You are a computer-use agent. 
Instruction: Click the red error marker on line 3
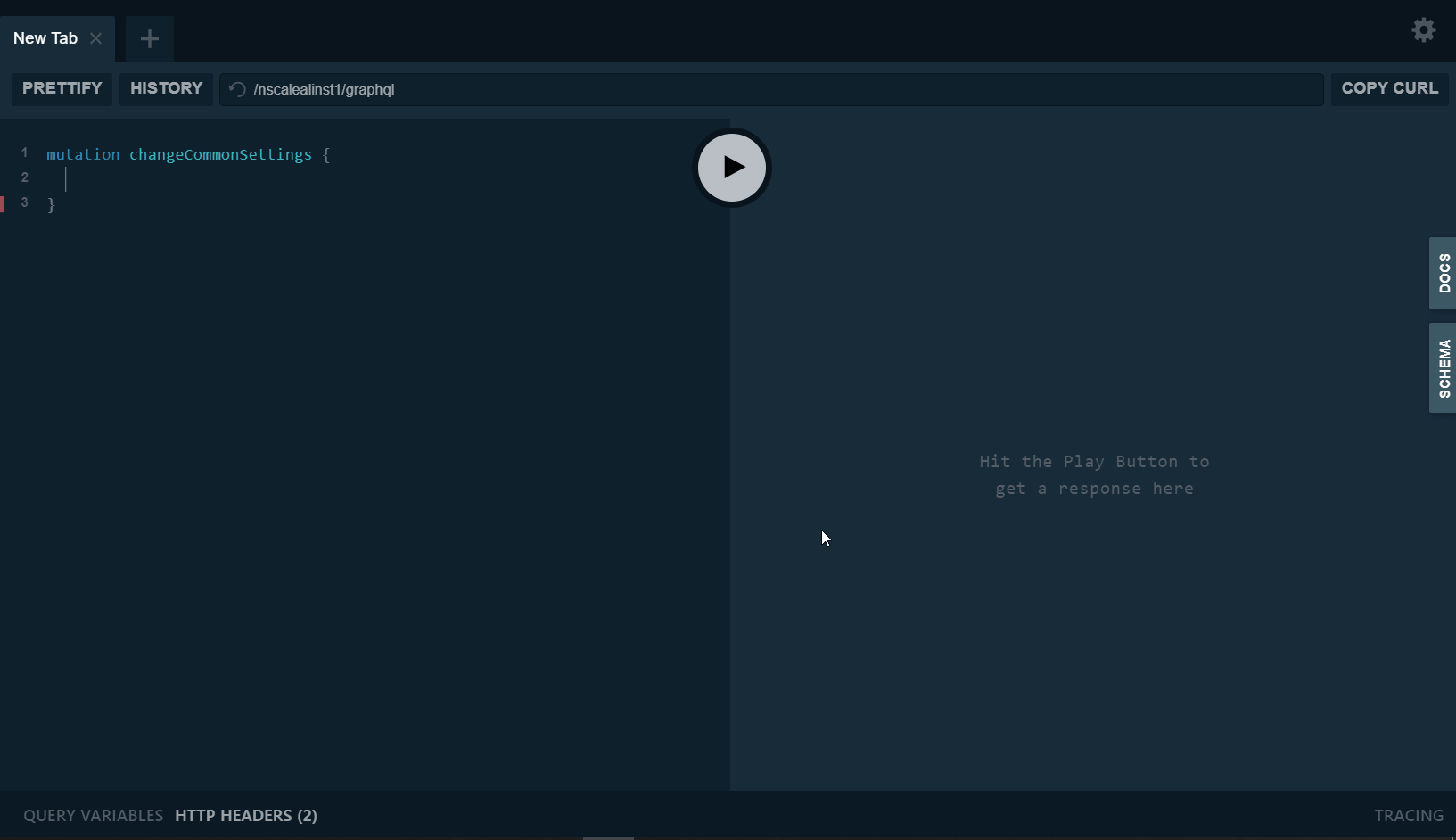[x=4, y=203]
